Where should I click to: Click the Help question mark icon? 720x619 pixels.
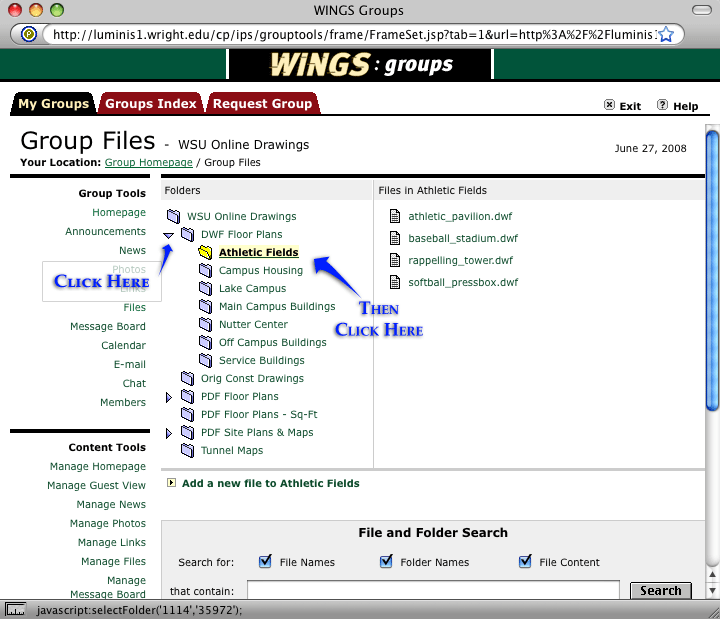point(662,105)
